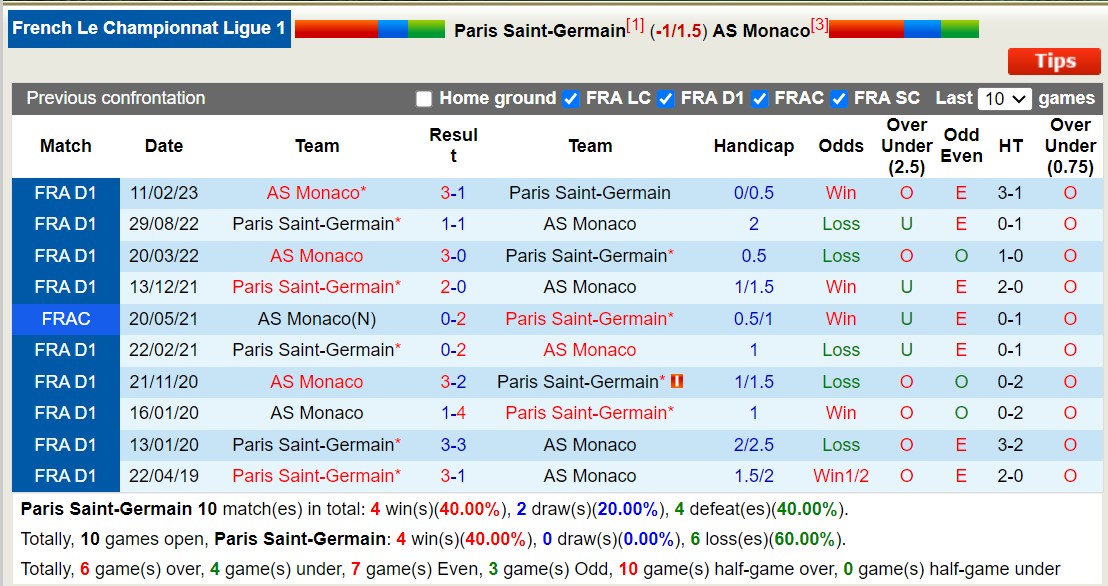The image size is (1108, 586).
Task: Click the FRA D1 label in the top row
Action: click(x=65, y=193)
